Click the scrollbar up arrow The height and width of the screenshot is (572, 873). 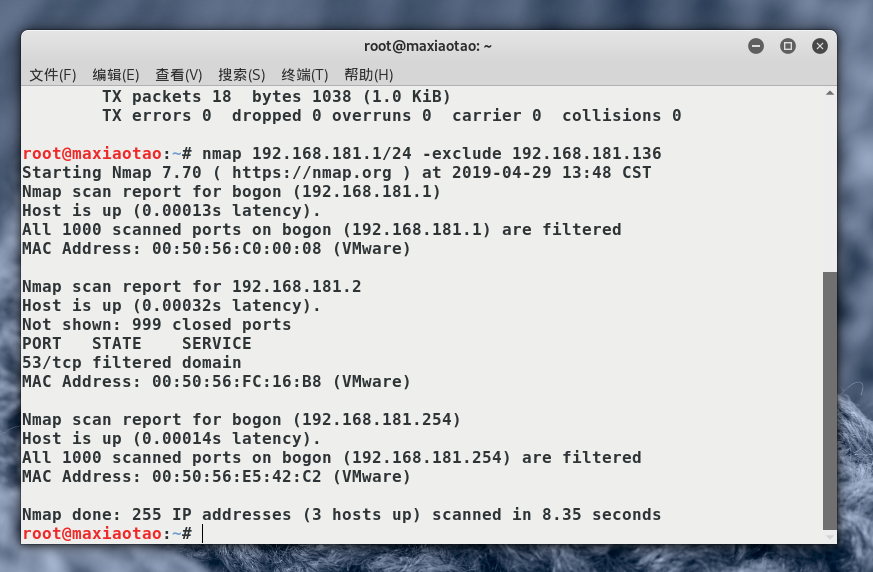(x=830, y=93)
